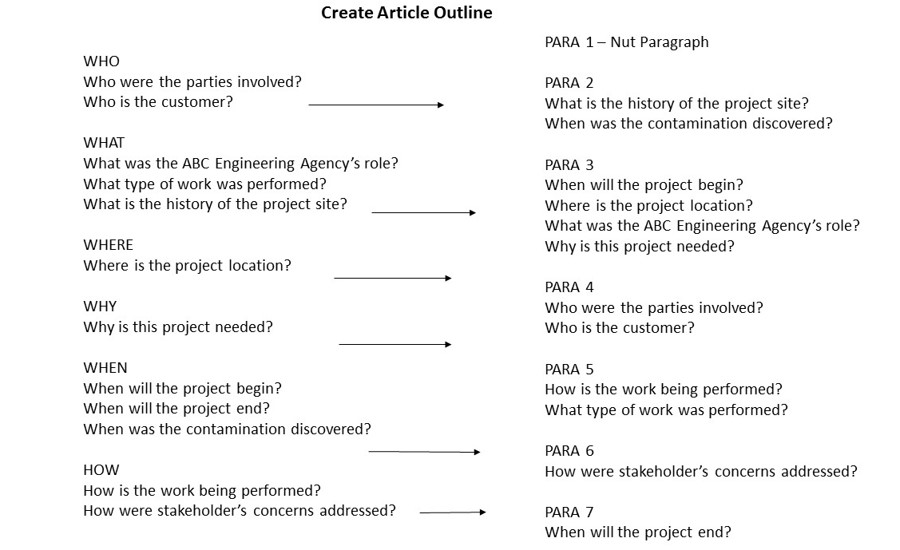
Task: Select the WHAT heading
Action: click(x=104, y=143)
